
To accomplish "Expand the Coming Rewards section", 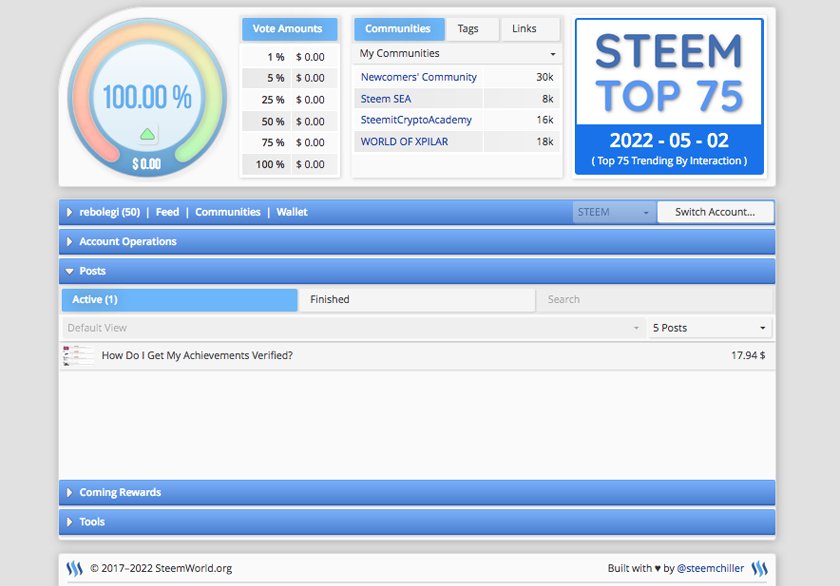I will pos(417,492).
